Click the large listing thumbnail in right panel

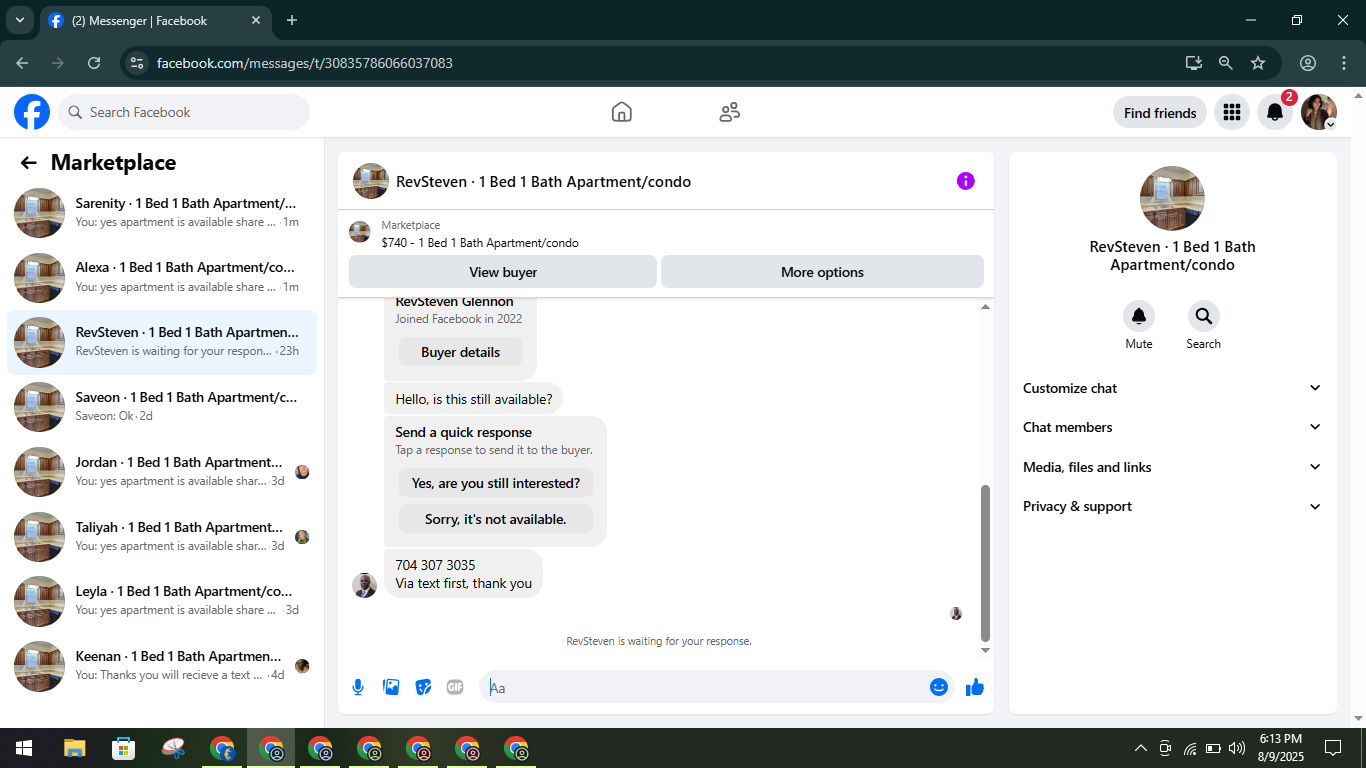pos(1172,198)
